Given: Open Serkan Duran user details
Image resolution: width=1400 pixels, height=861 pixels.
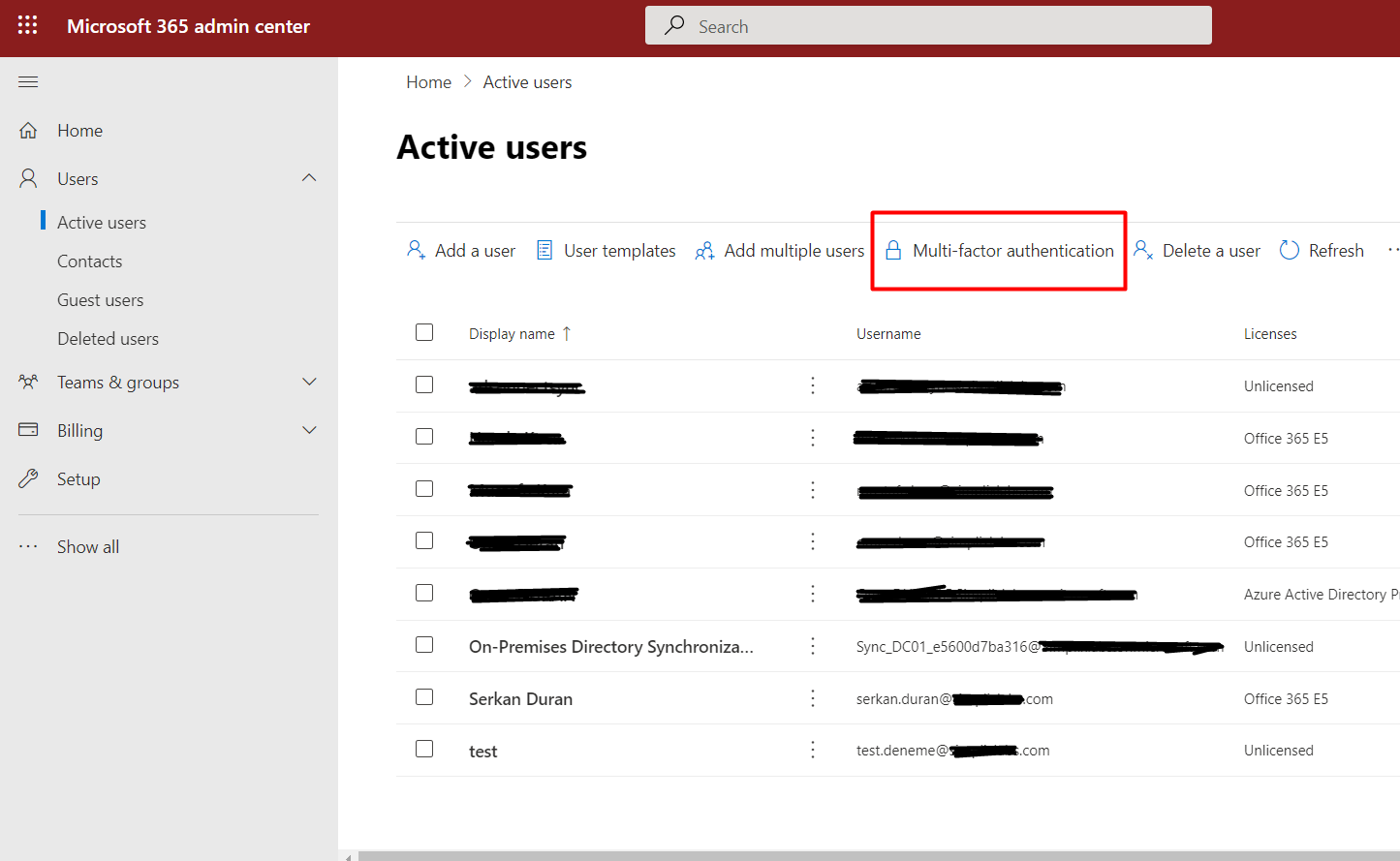Looking at the screenshot, I should coord(520,698).
